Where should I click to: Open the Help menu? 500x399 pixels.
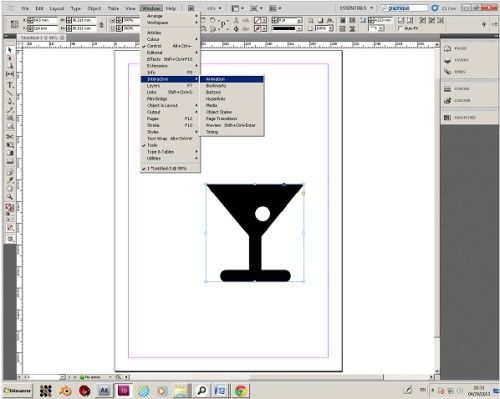(171, 8)
